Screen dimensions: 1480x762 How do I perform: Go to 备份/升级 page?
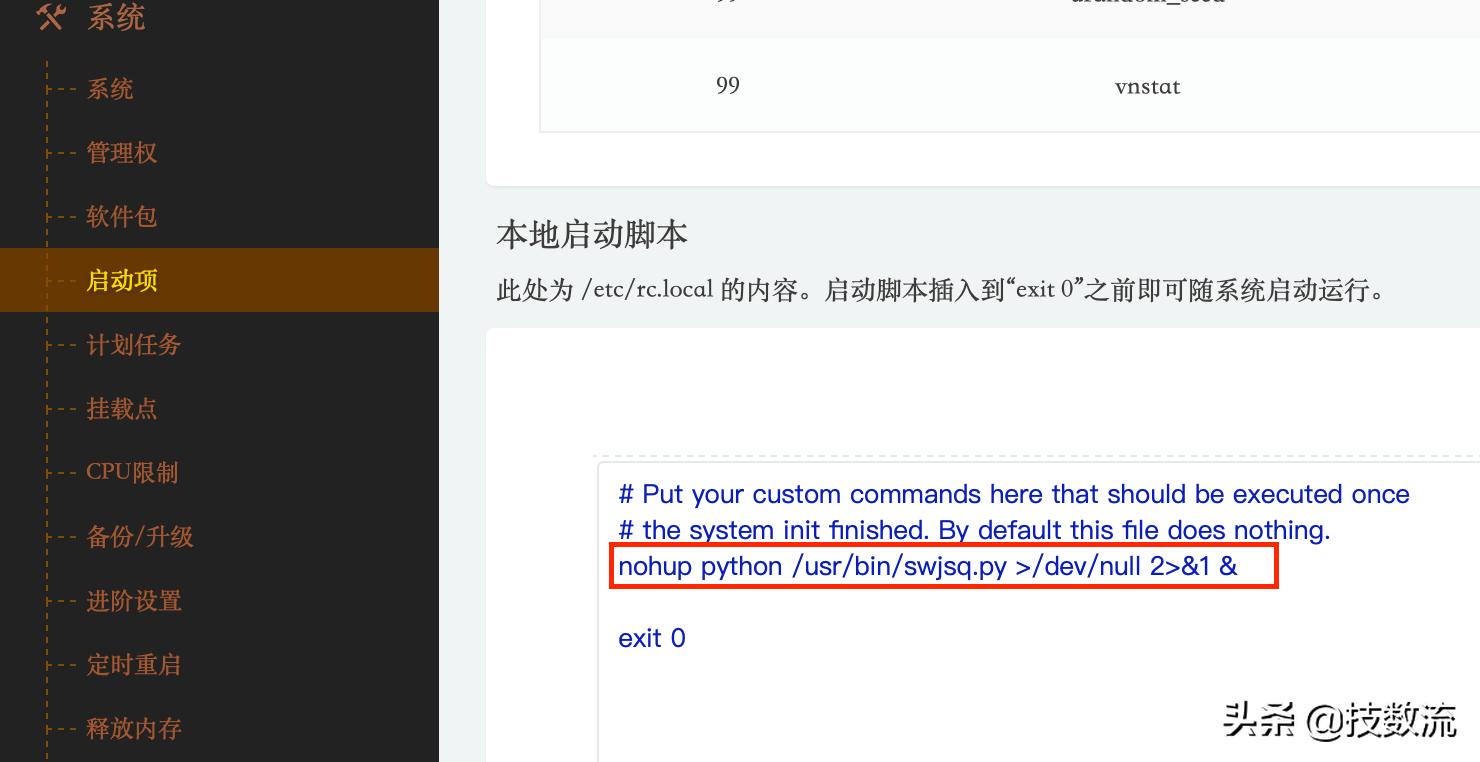[x=140, y=537]
